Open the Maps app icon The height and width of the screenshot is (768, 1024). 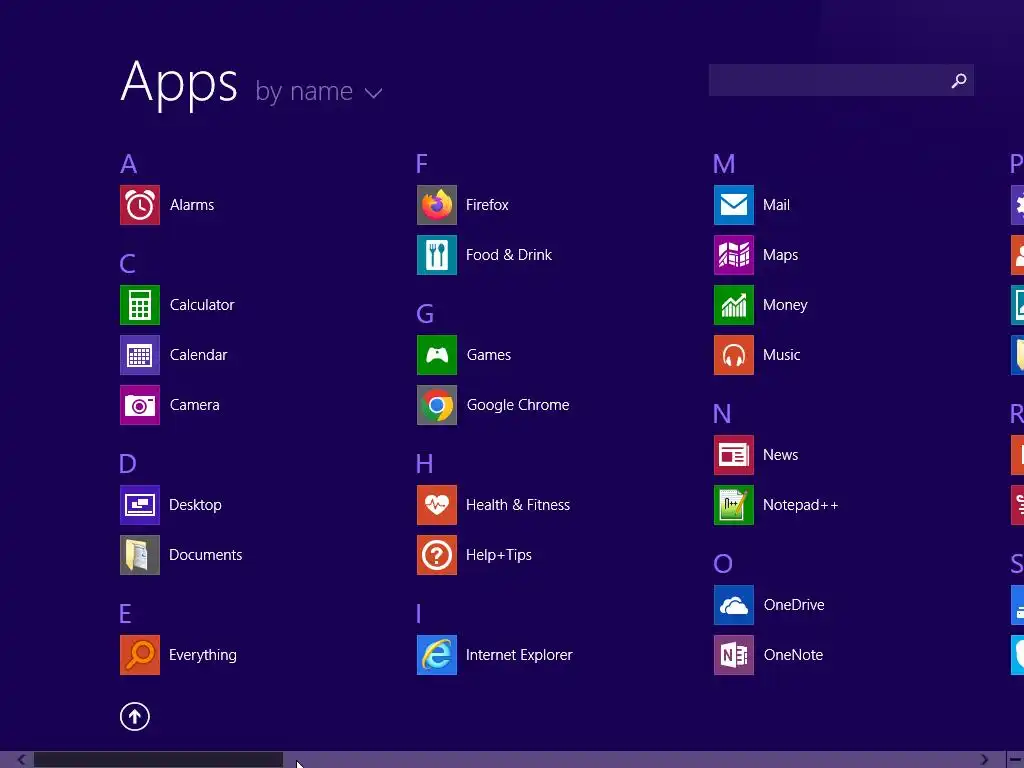734,255
